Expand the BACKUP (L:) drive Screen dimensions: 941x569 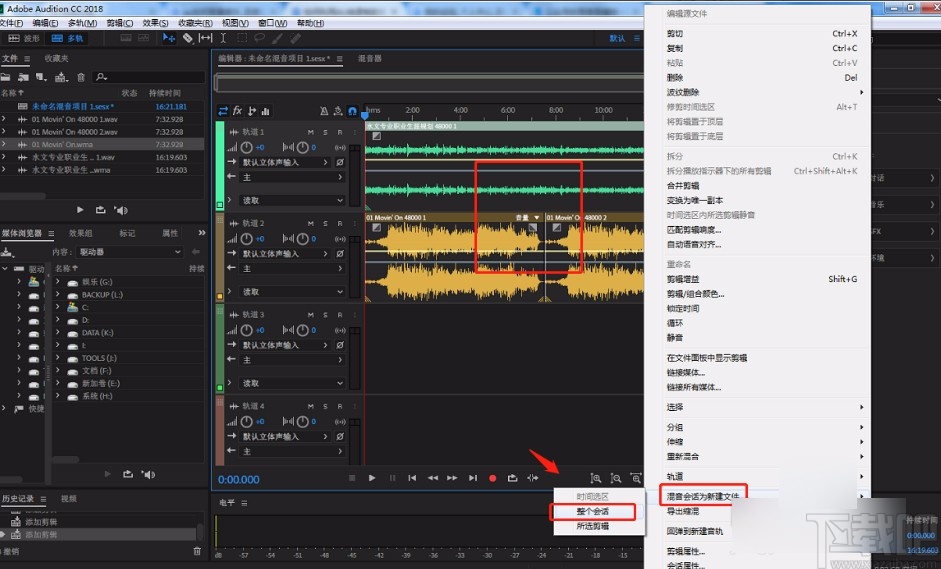click(x=58, y=295)
